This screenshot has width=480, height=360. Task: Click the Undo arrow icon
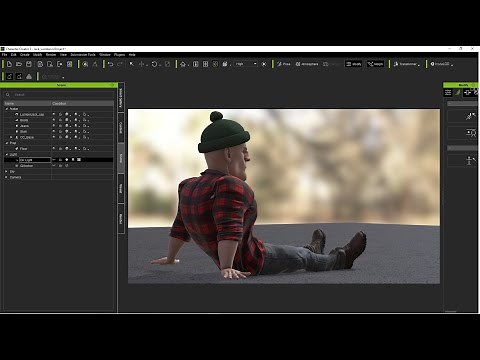(x=111, y=64)
